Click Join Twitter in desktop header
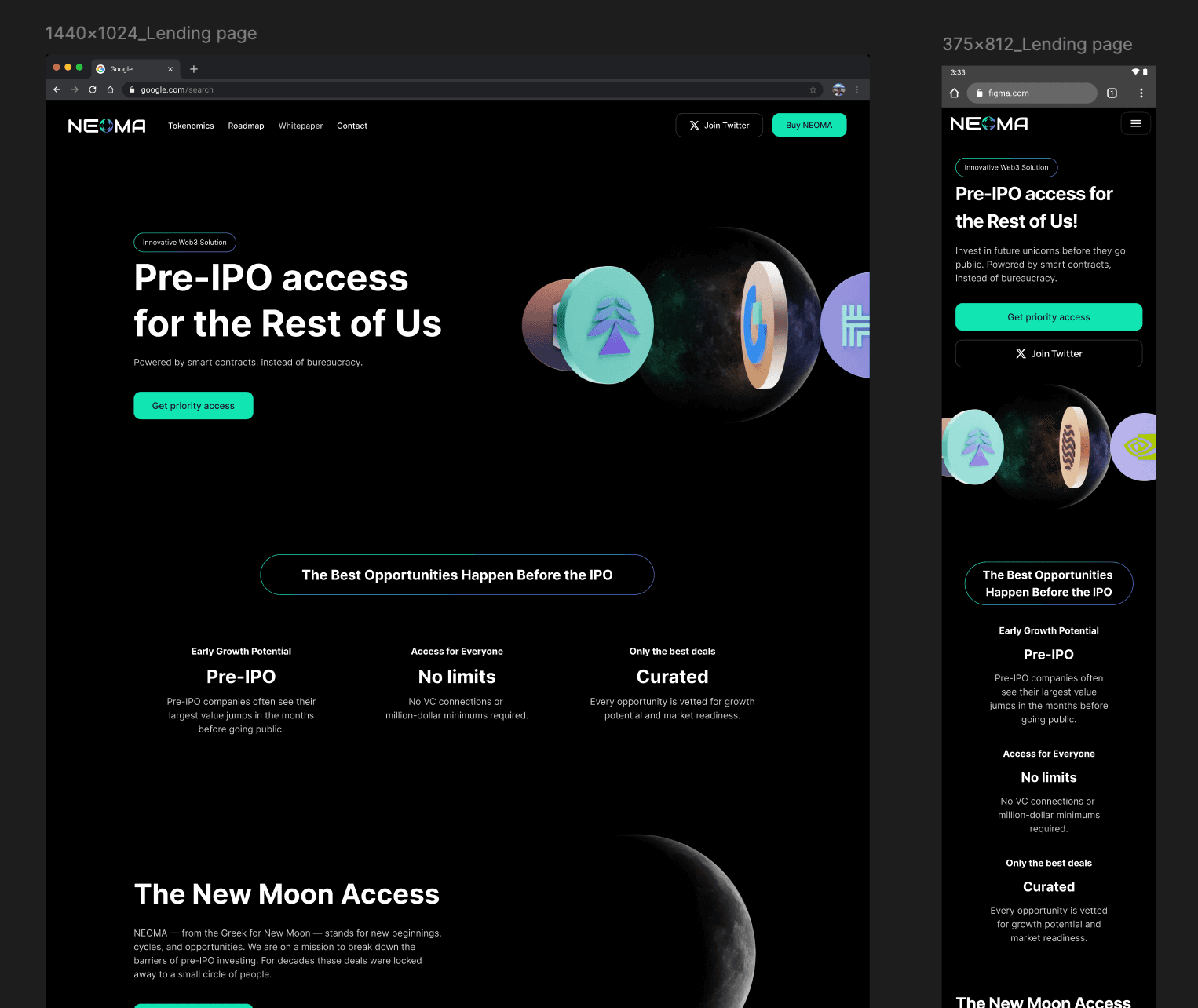1198x1008 pixels. 719,125
